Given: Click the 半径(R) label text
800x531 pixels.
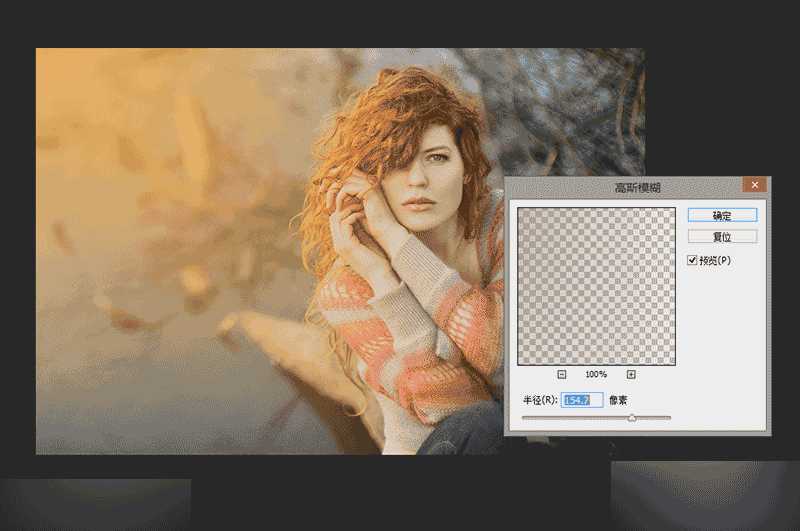Looking at the screenshot, I should (x=540, y=400).
